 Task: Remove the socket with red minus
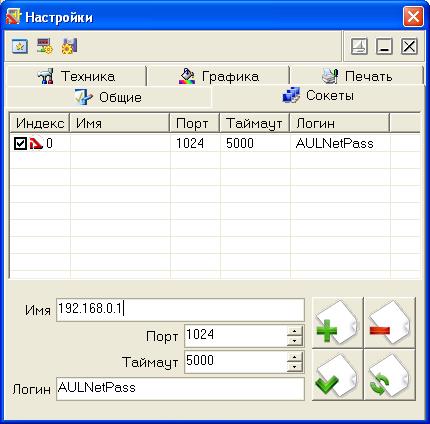(x=389, y=323)
